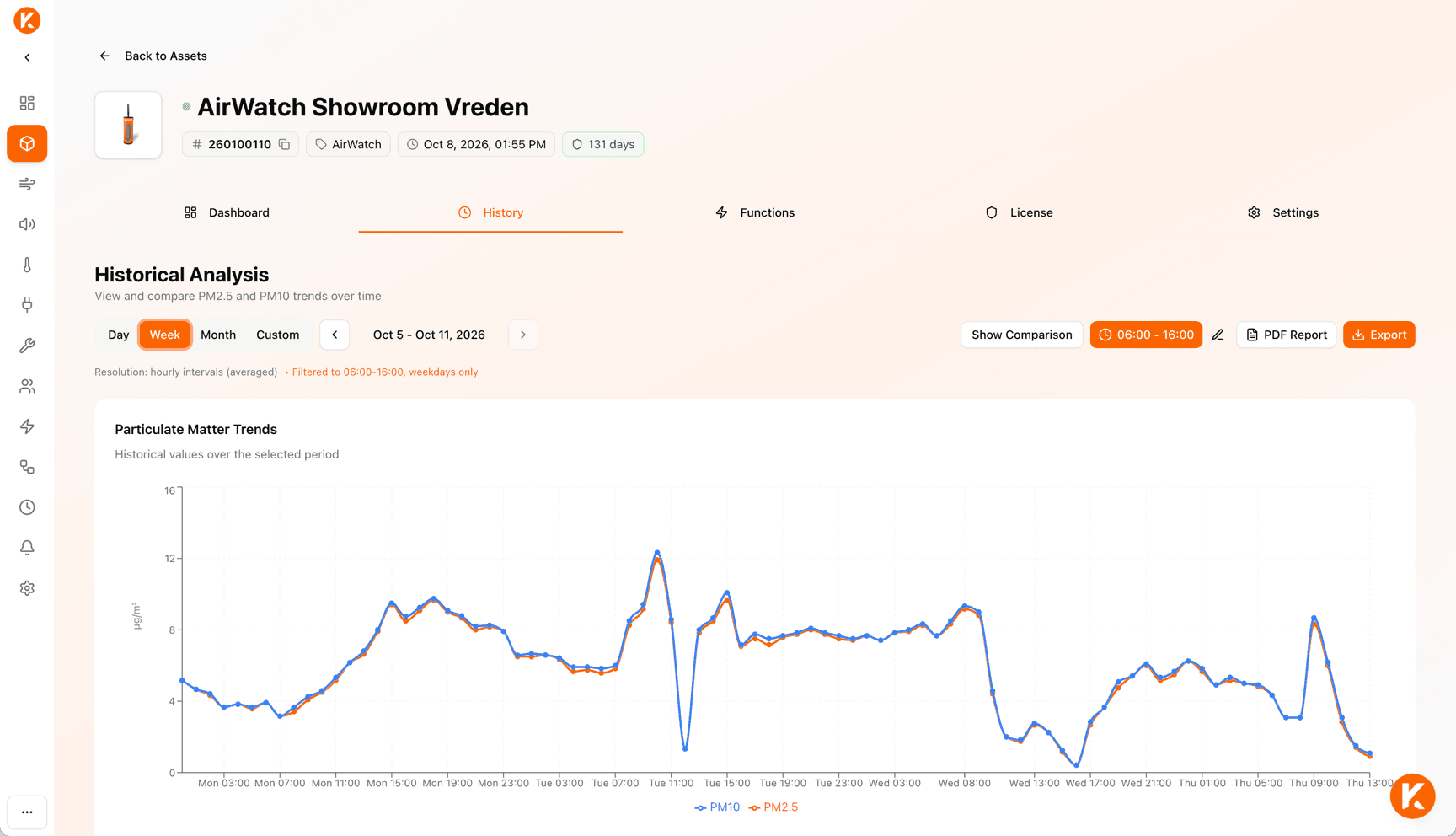The width and height of the screenshot is (1456, 836).
Task: Open the wrench maintenance sidebar icon
Action: pos(27,346)
